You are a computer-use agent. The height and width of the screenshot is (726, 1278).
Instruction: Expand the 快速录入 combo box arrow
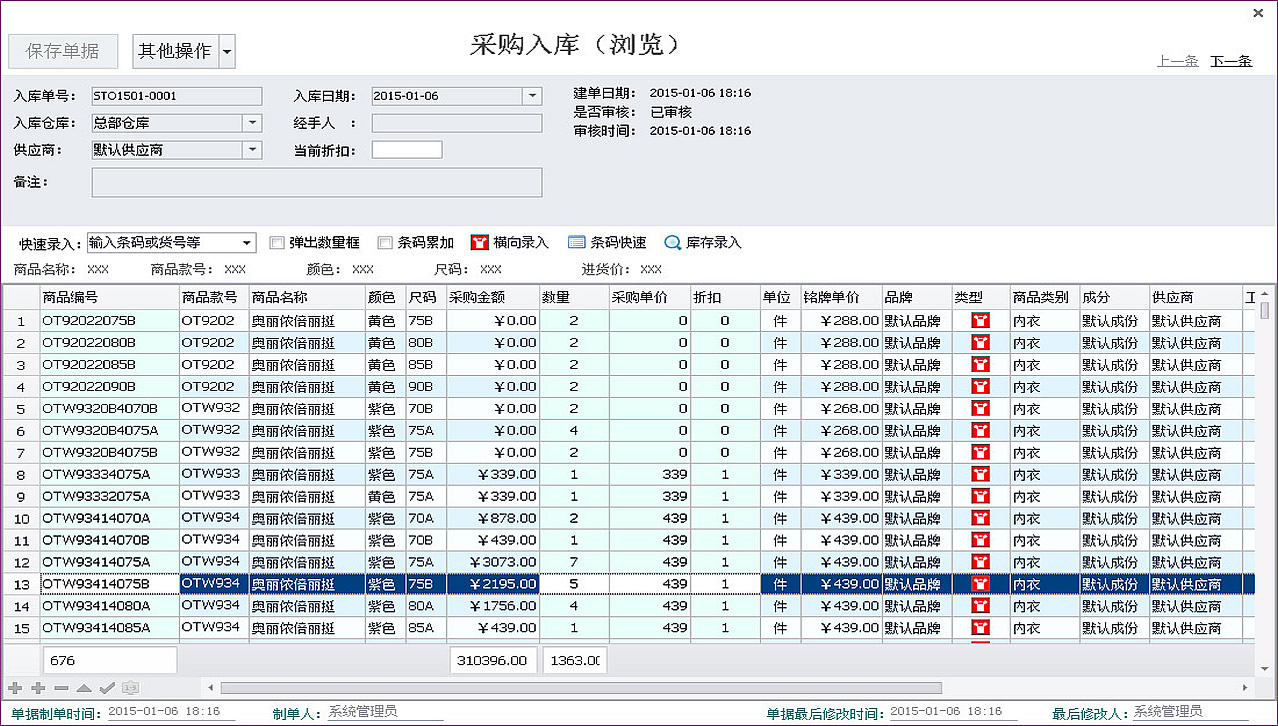pyautogui.click(x=247, y=242)
